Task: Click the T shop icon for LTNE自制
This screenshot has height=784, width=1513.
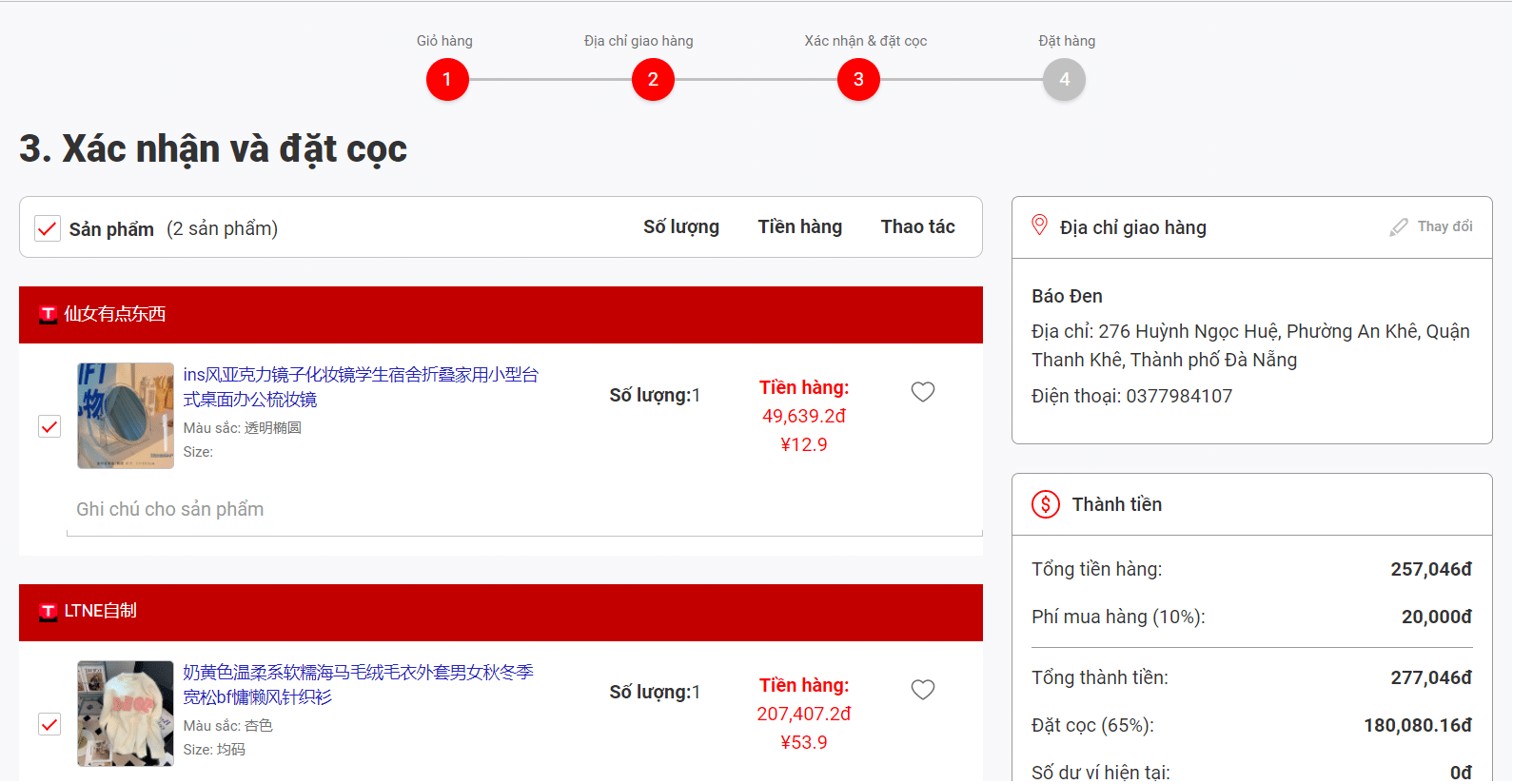Action: 48,612
